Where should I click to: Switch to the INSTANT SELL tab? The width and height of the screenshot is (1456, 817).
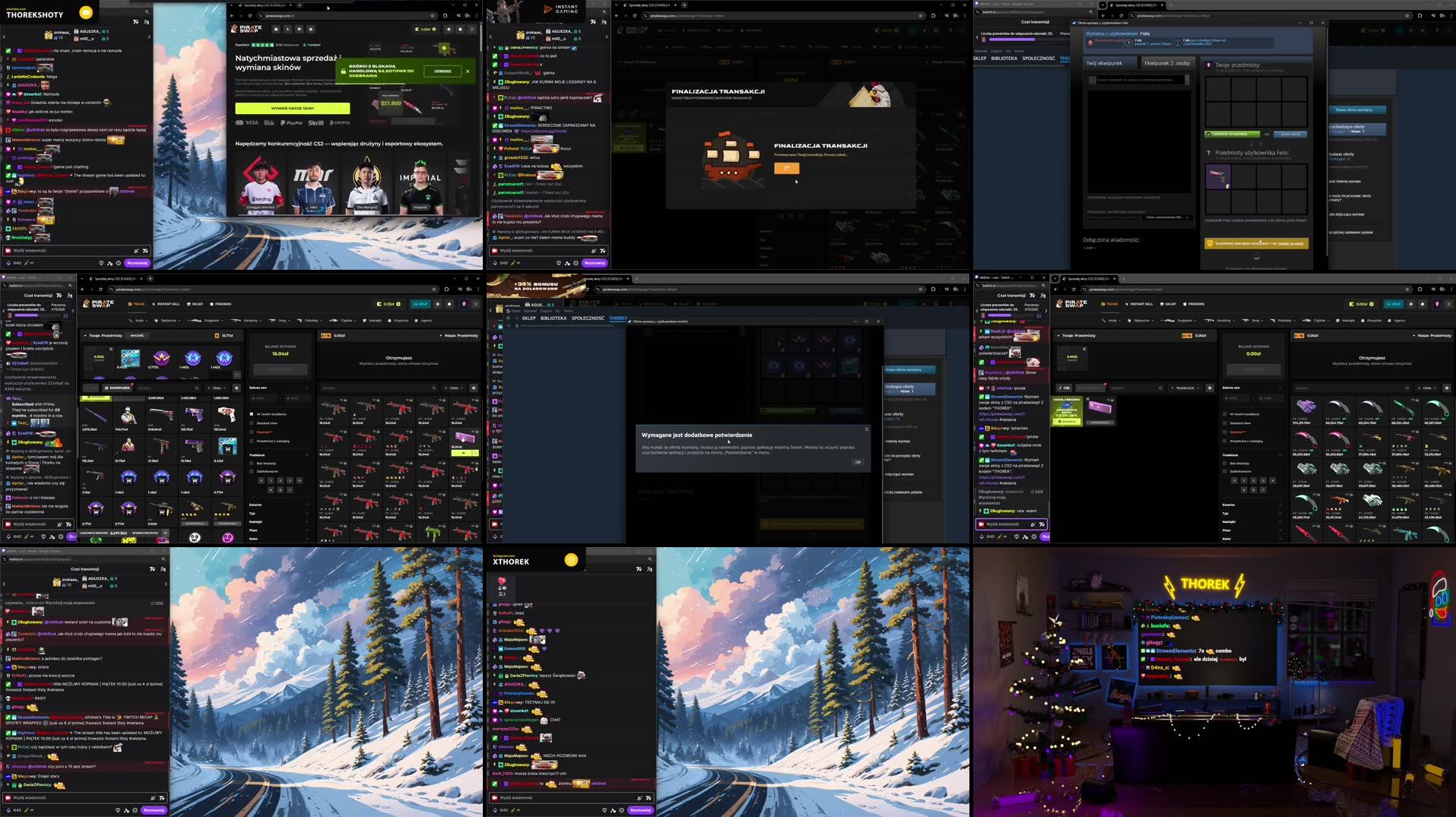pos(168,304)
